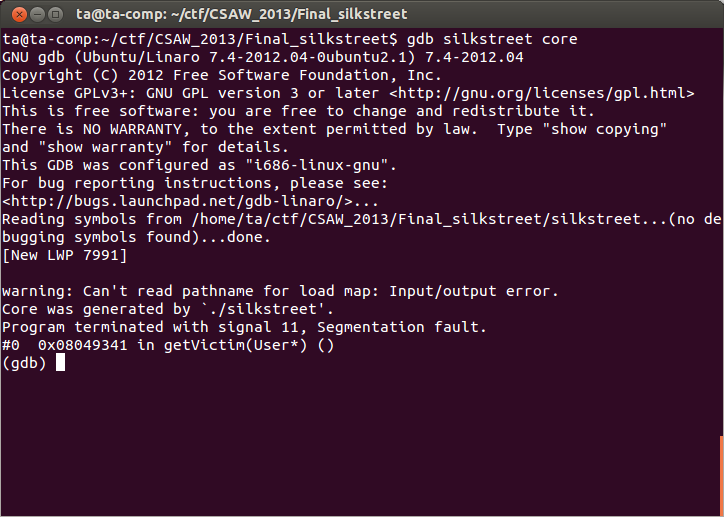724x517 pixels.
Task: Maximize the terminal window
Action: point(55,14)
